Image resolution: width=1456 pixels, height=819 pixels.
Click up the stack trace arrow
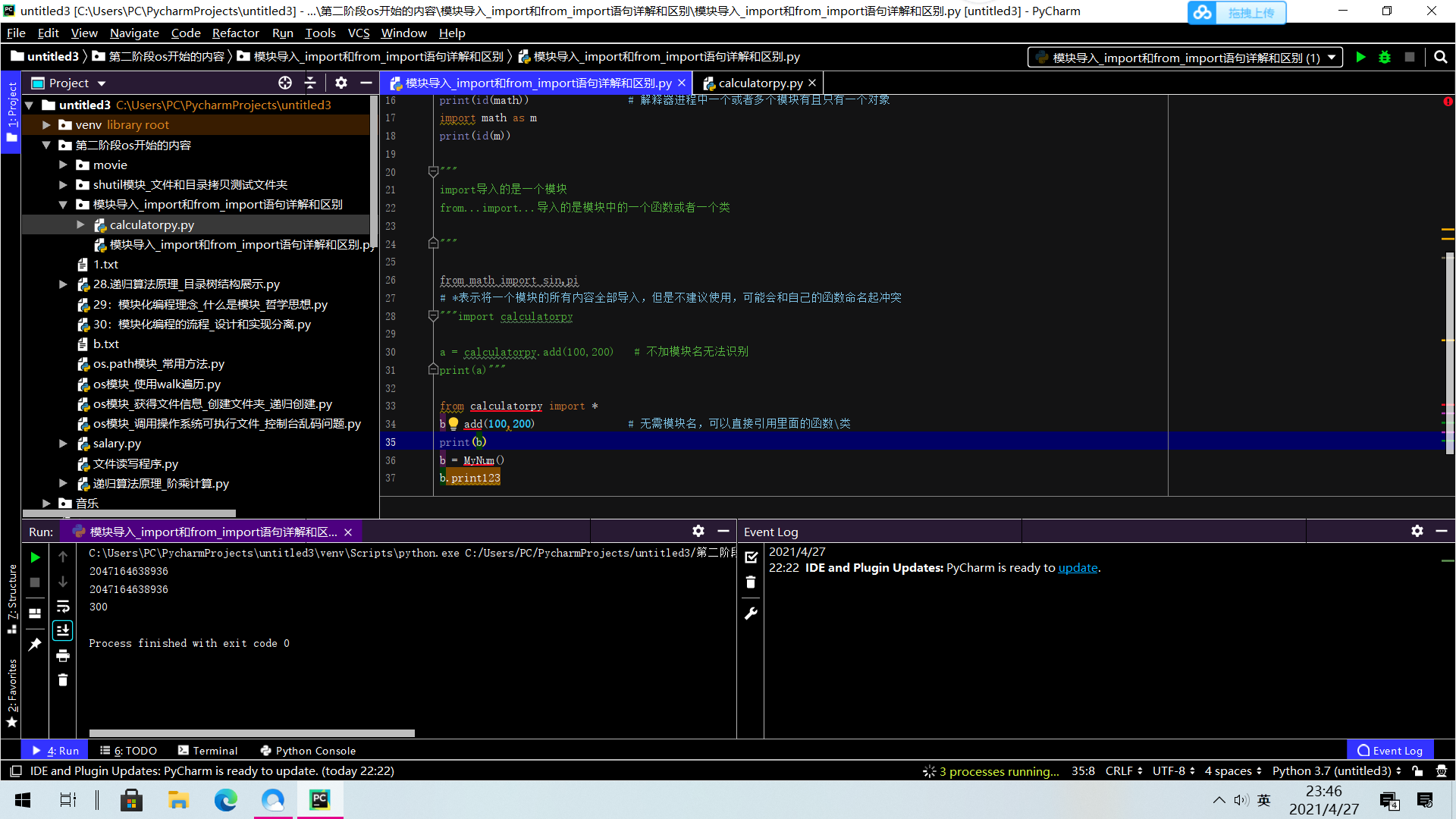tap(63, 557)
